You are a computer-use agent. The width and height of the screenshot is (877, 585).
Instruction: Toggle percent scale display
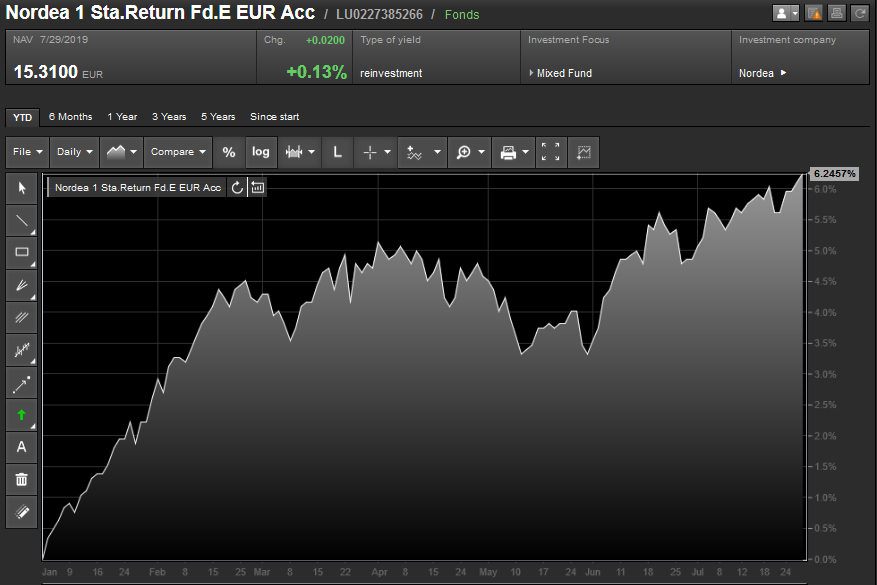229,152
